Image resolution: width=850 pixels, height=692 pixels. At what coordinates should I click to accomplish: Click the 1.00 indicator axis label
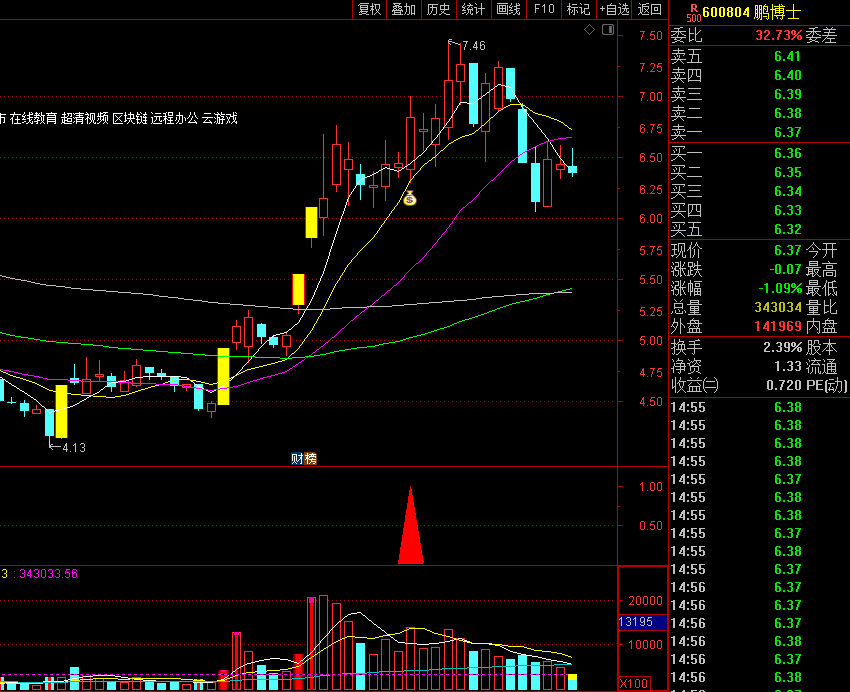651,487
